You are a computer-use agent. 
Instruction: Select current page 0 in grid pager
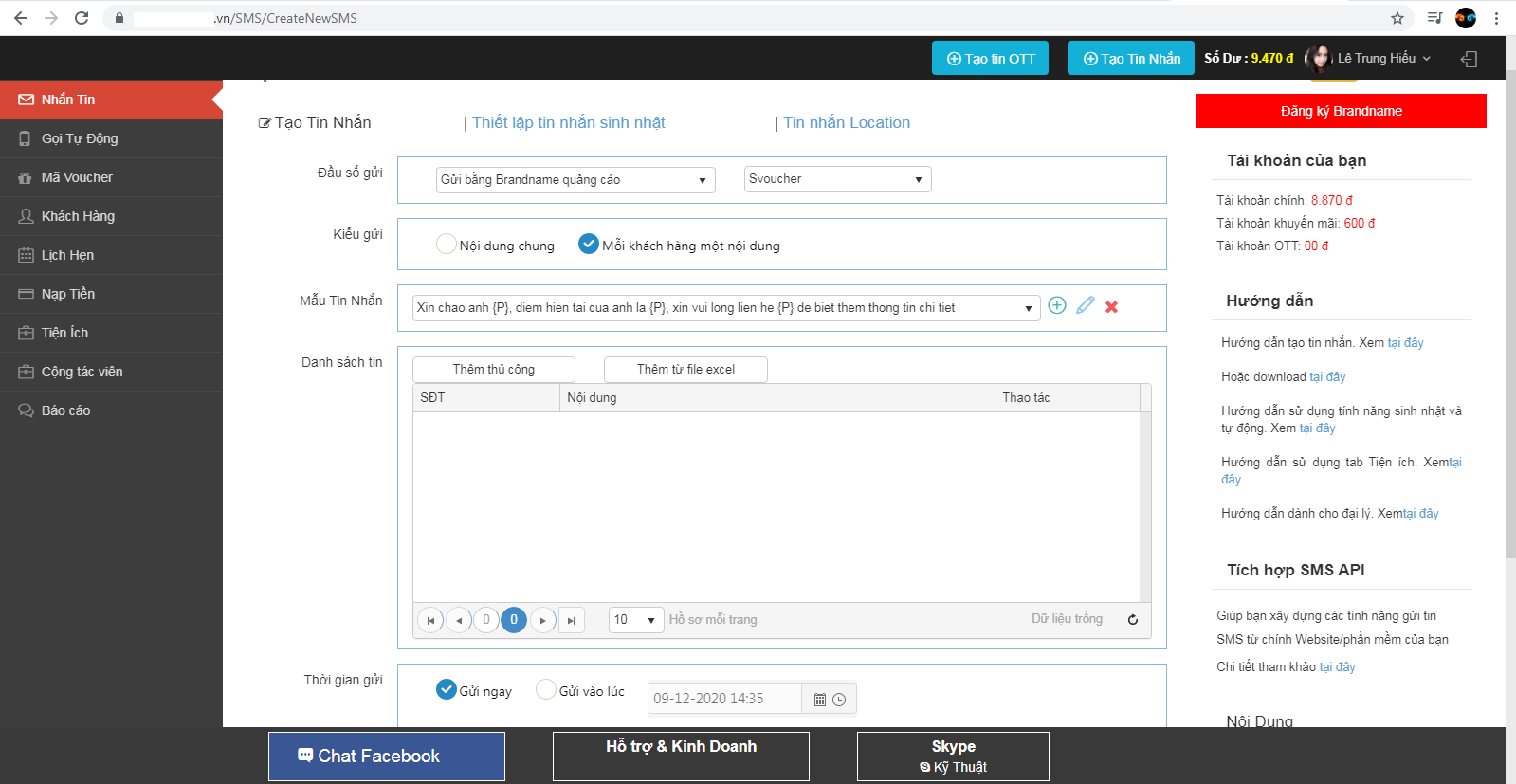(x=514, y=619)
